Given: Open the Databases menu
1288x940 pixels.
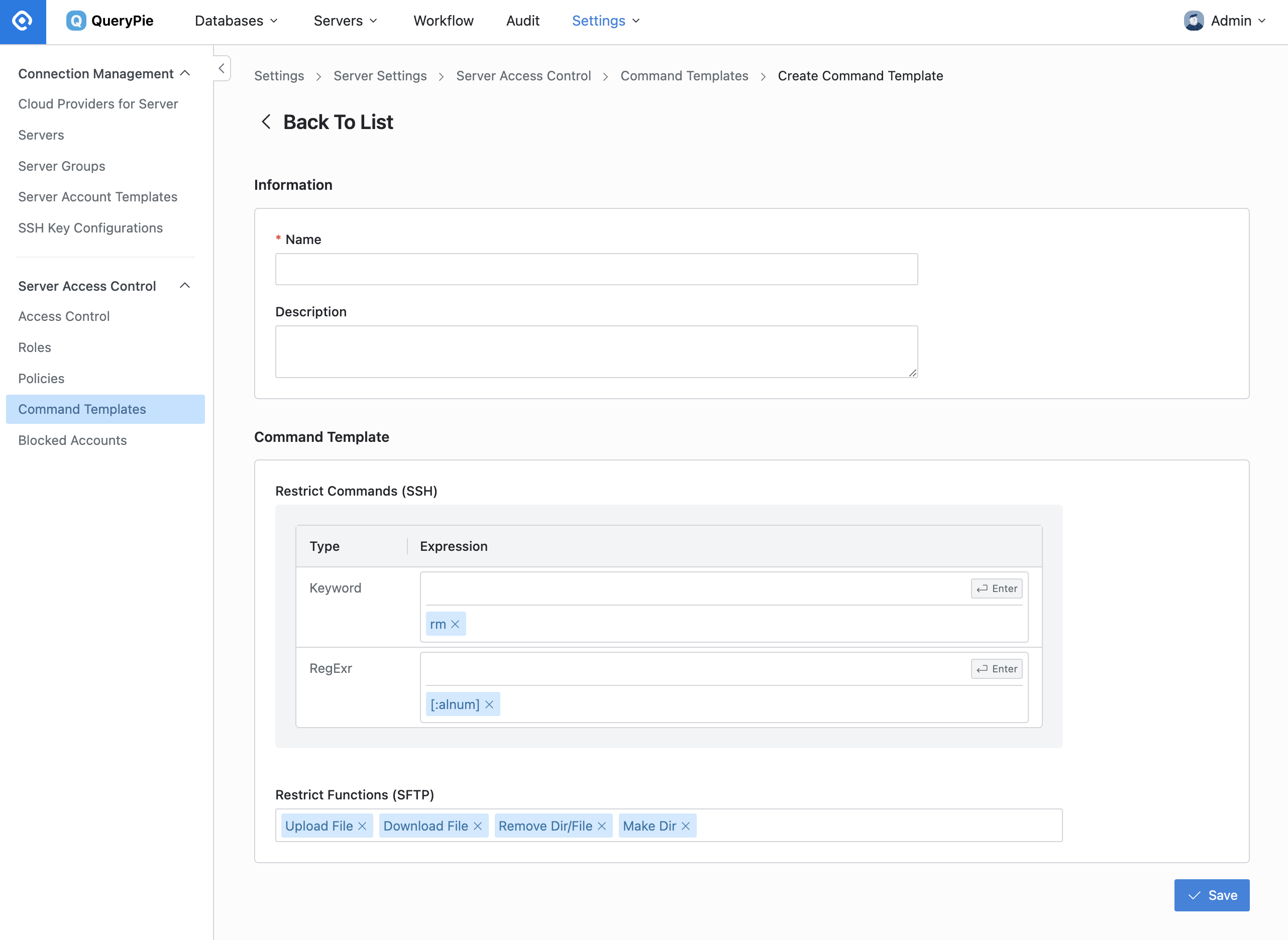Looking at the screenshot, I should 234,21.
